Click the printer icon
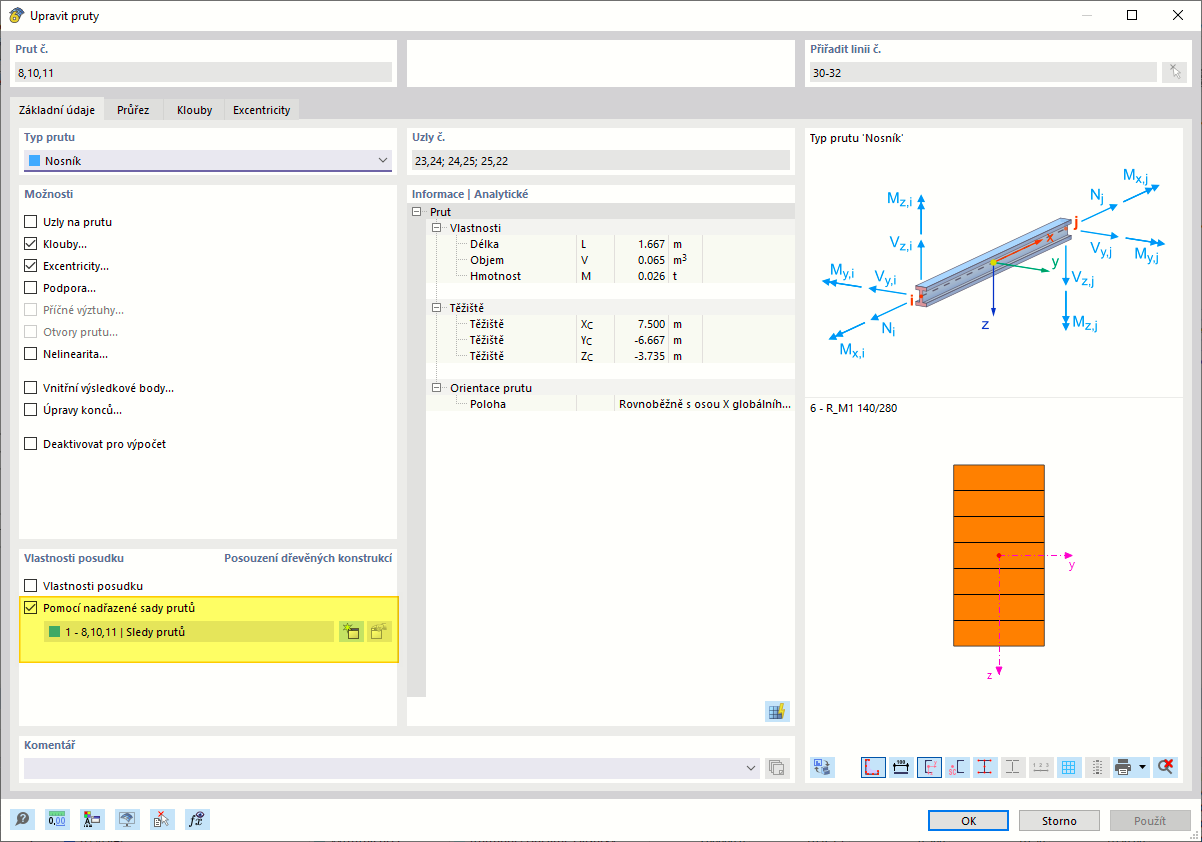 [x=1124, y=767]
